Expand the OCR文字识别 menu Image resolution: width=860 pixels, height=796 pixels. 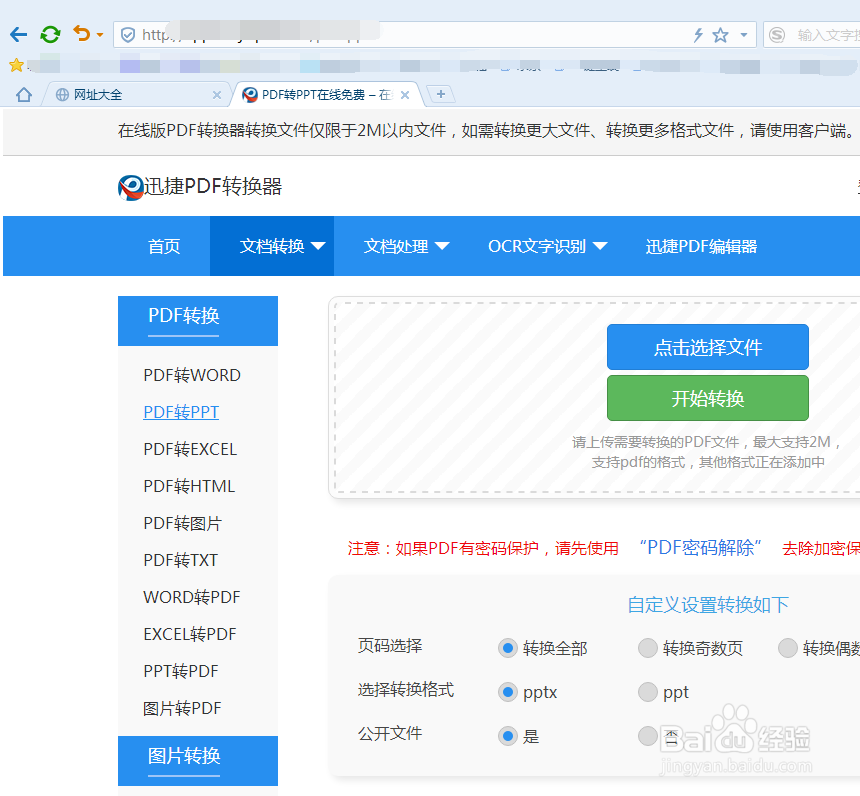pyautogui.click(x=539, y=246)
